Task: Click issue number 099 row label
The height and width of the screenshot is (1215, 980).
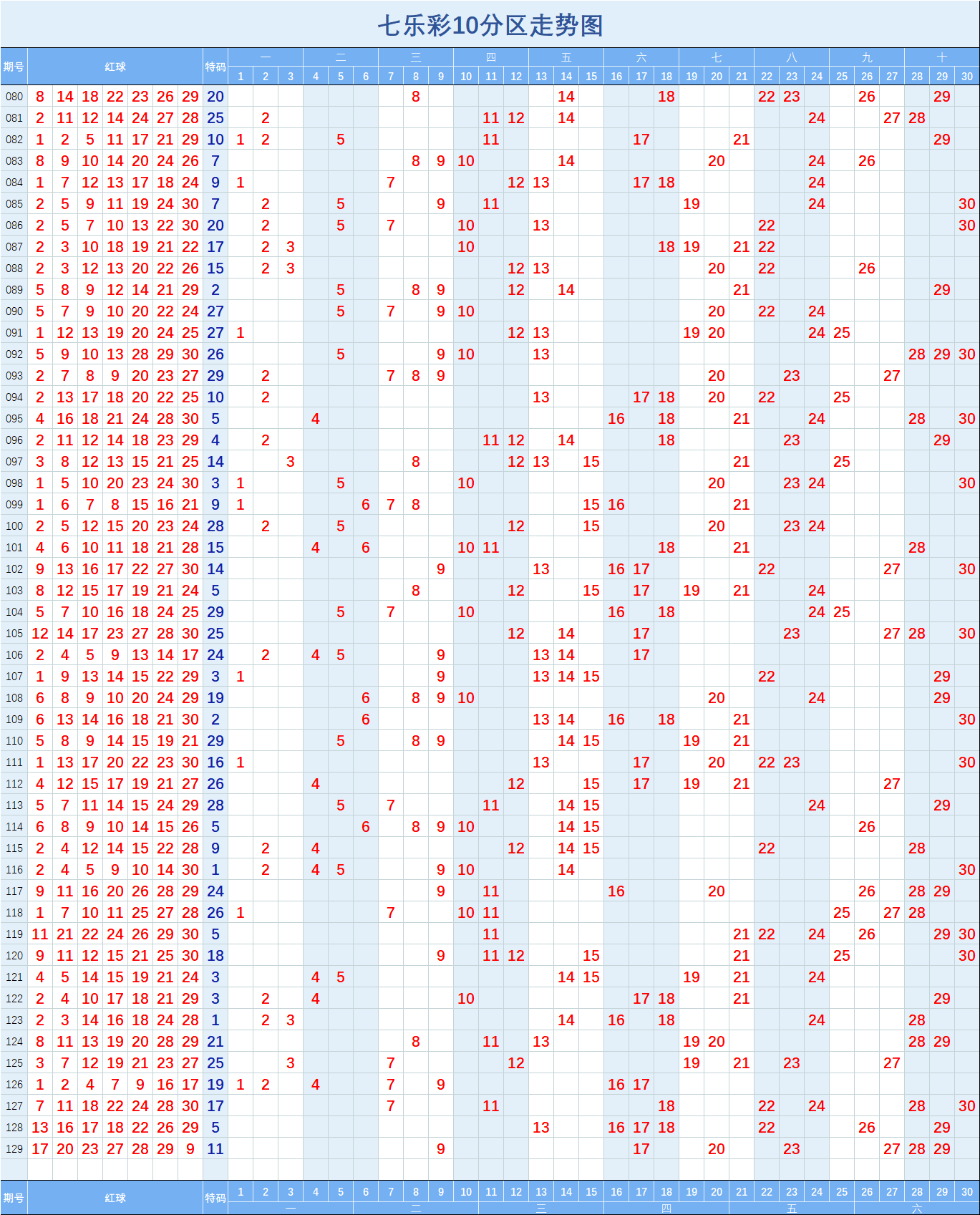Action: point(14,505)
